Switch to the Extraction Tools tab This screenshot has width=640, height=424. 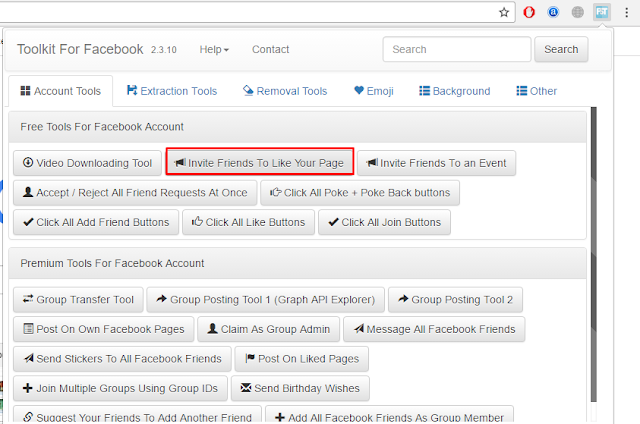click(172, 91)
